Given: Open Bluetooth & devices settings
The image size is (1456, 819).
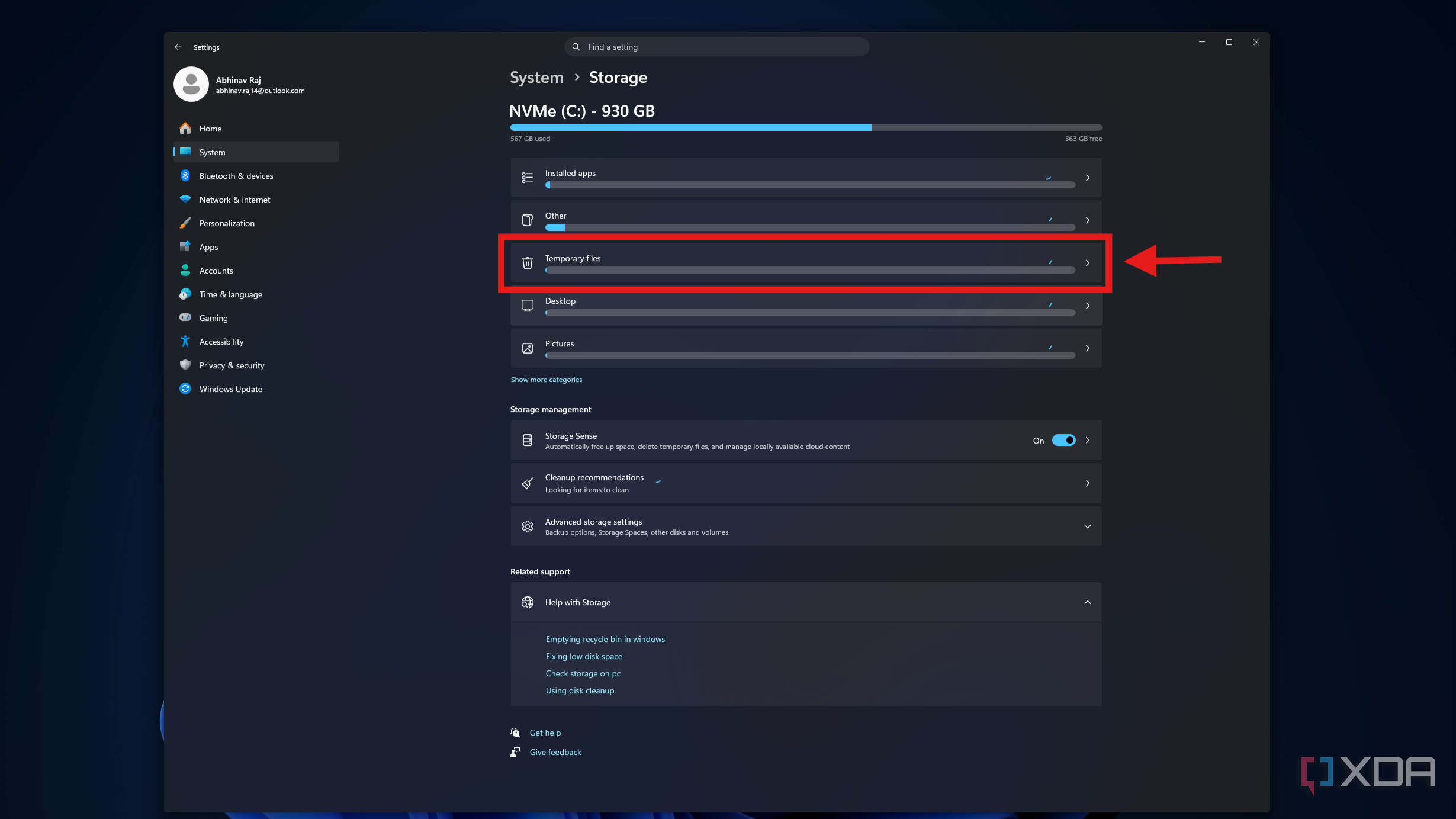Looking at the screenshot, I should [x=256, y=176].
